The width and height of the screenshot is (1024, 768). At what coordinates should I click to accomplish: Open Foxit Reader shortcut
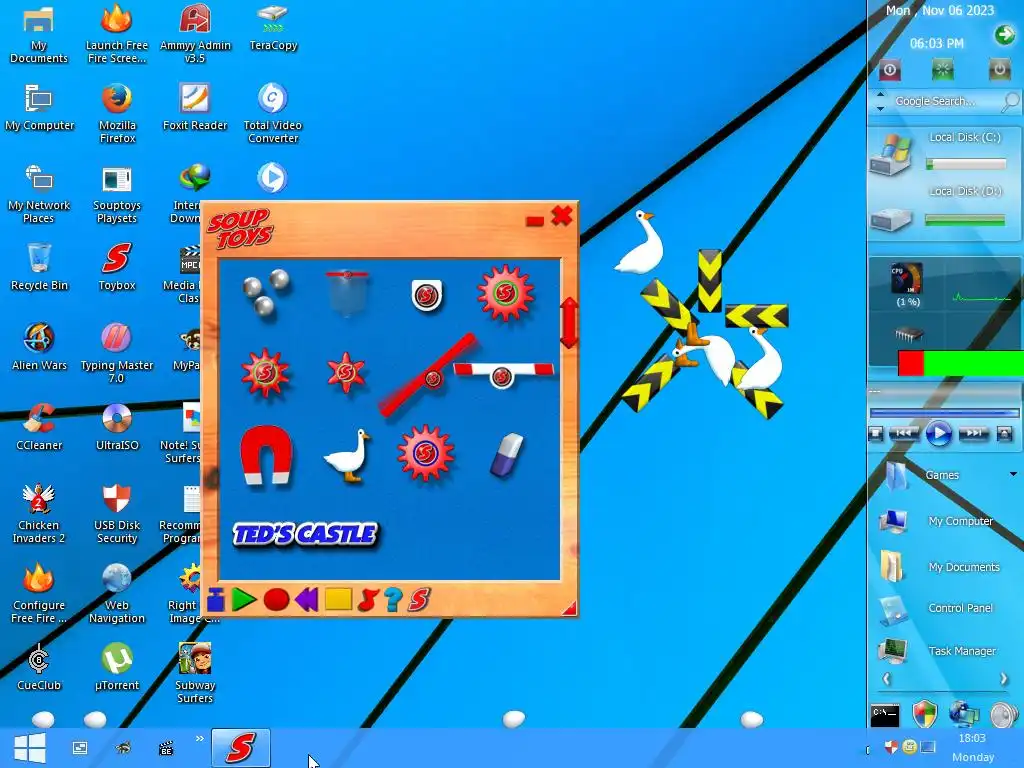pos(195,106)
